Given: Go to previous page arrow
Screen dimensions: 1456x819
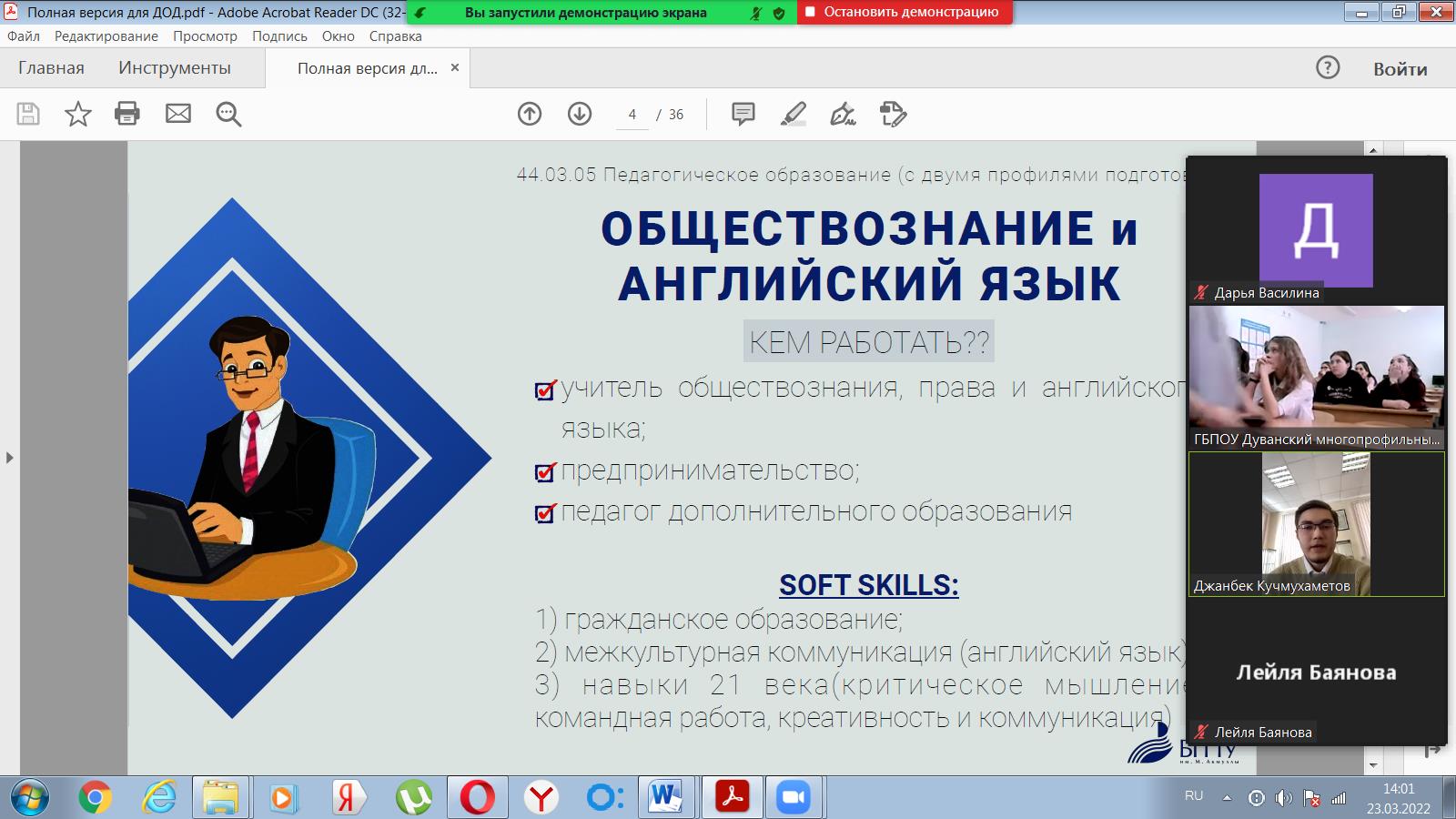Looking at the screenshot, I should click(x=530, y=114).
